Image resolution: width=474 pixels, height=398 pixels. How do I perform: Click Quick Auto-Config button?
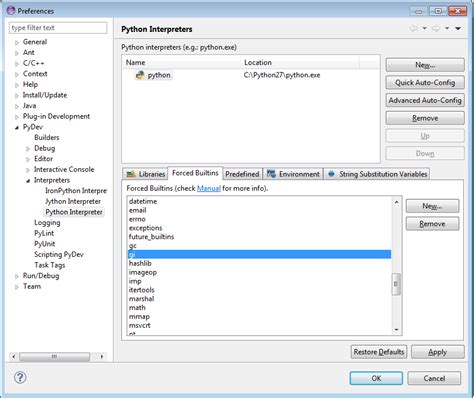[425, 83]
